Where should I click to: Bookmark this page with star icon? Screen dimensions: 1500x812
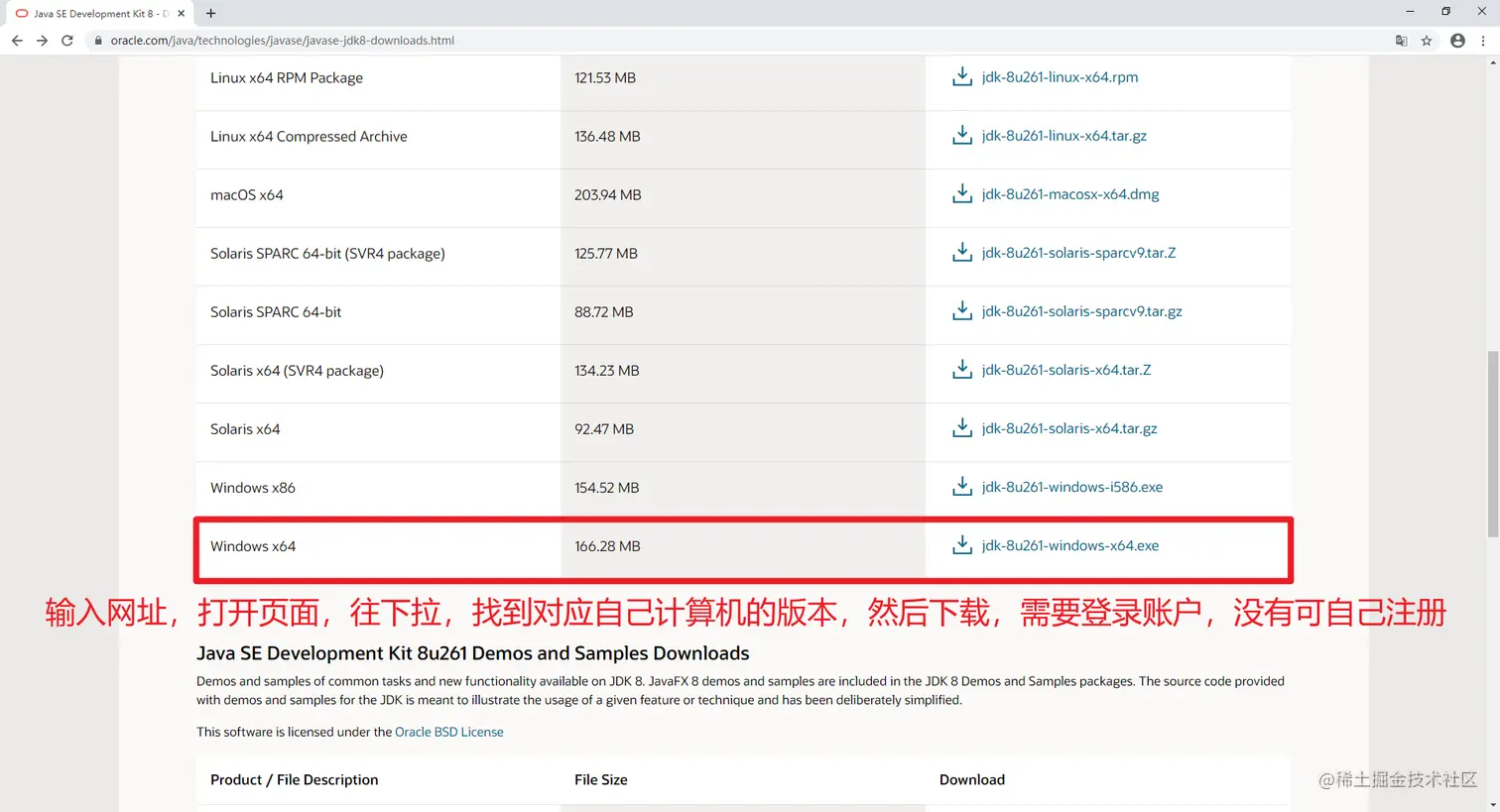[x=1427, y=41]
